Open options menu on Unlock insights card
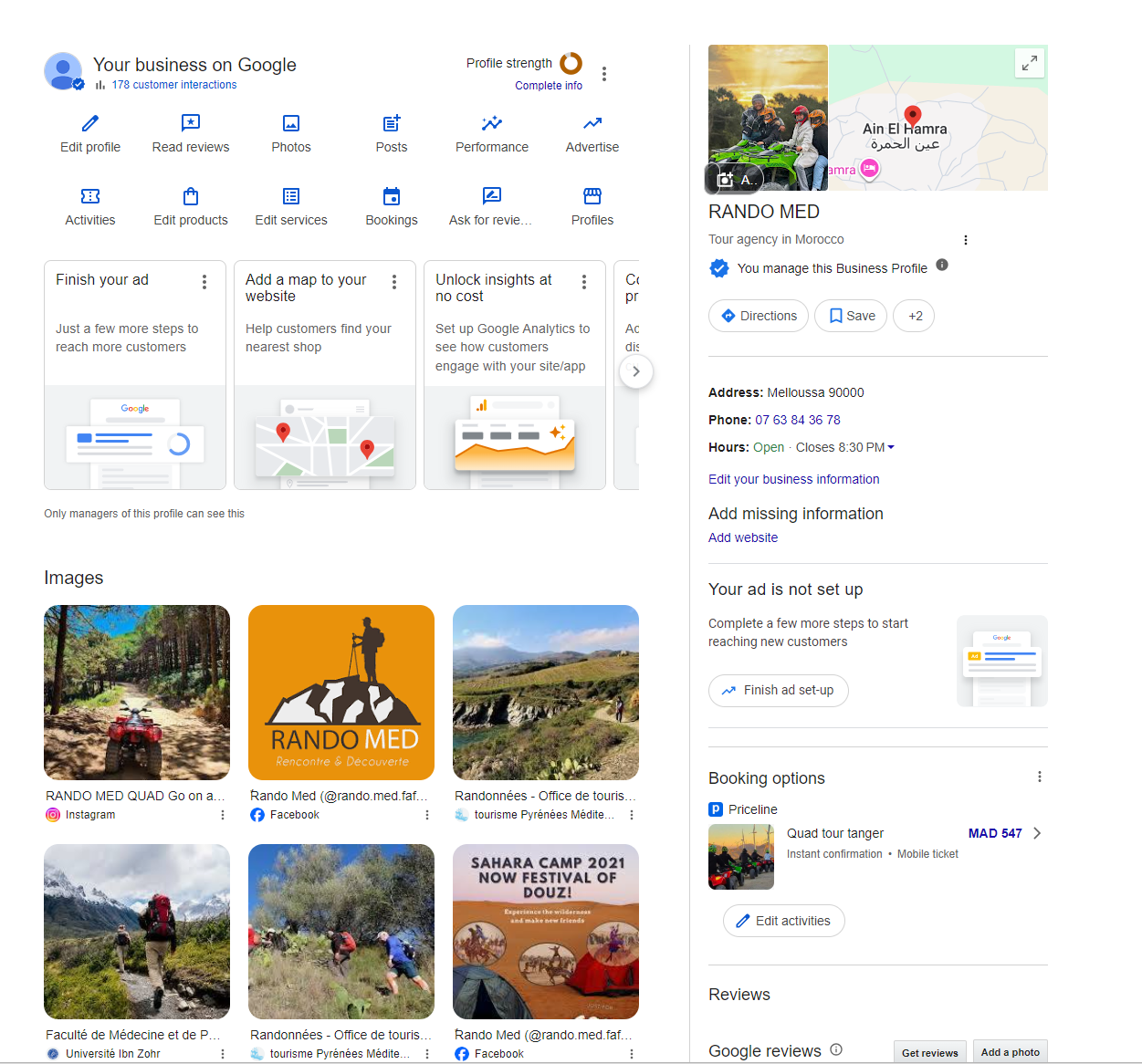 [x=584, y=282]
